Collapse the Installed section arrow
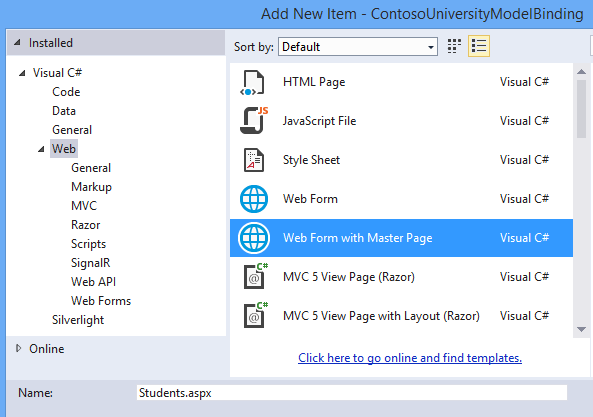The image size is (593, 417). [17, 43]
